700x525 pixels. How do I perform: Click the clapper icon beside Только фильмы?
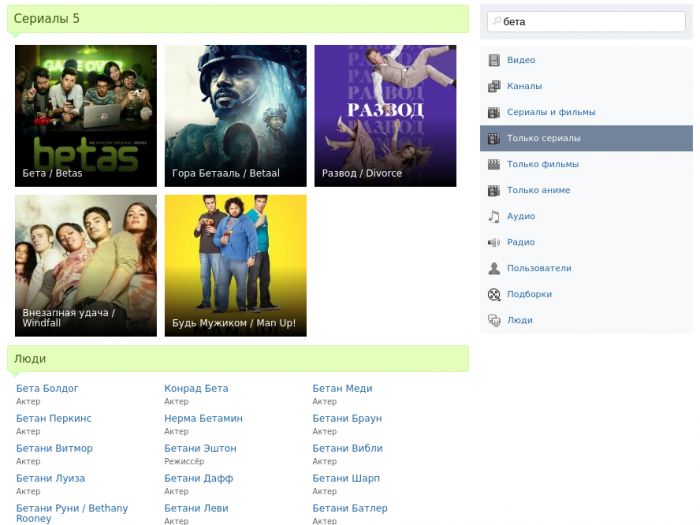pos(494,164)
